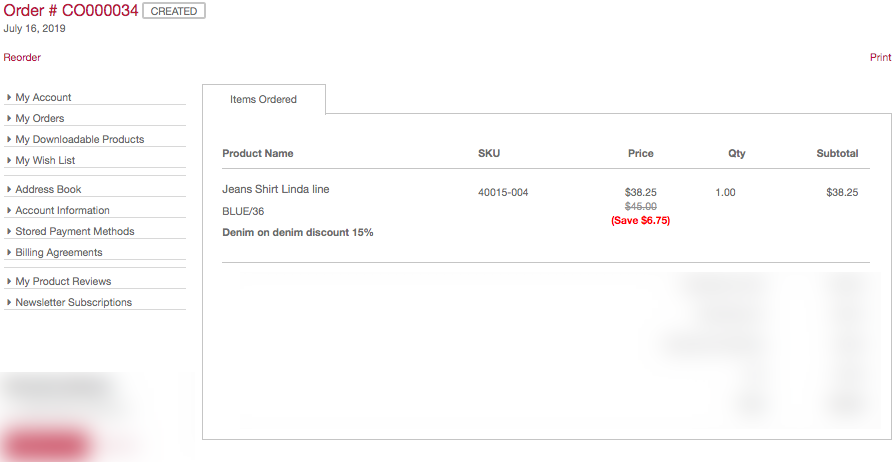The image size is (895, 462).
Task: Click the Print link
Action: 880,58
